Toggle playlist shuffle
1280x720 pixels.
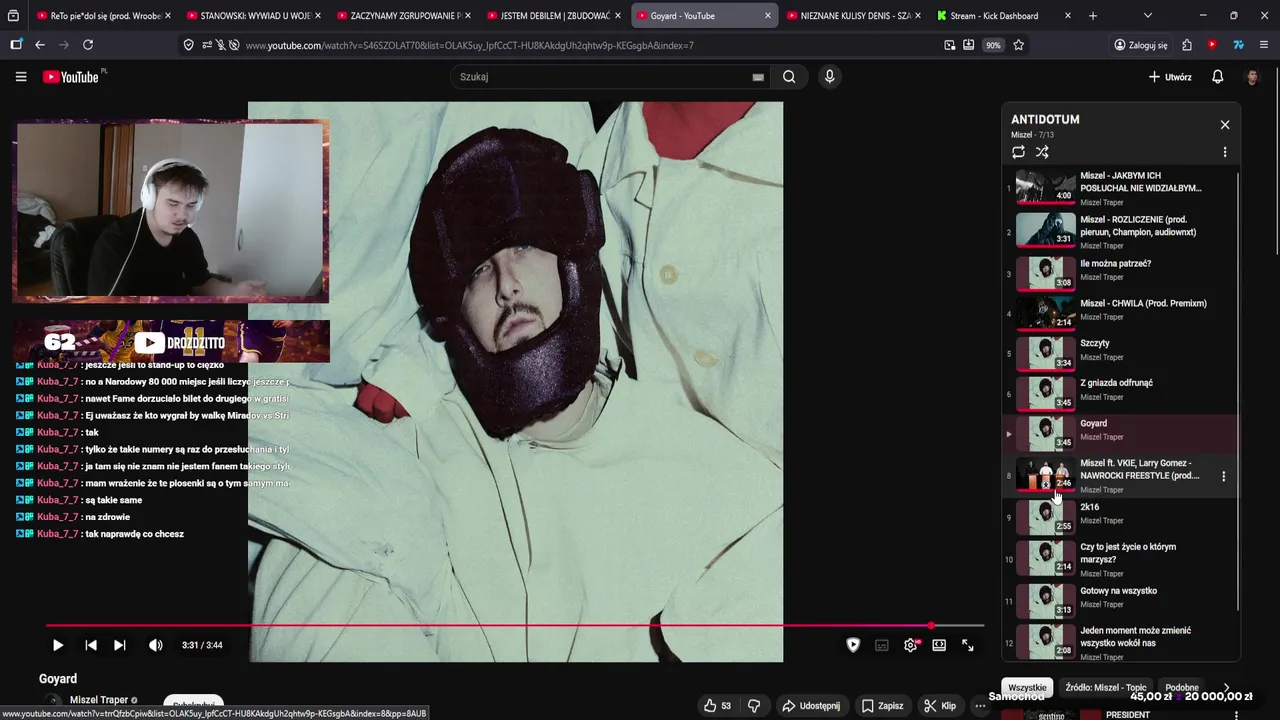pos(1042,152)
